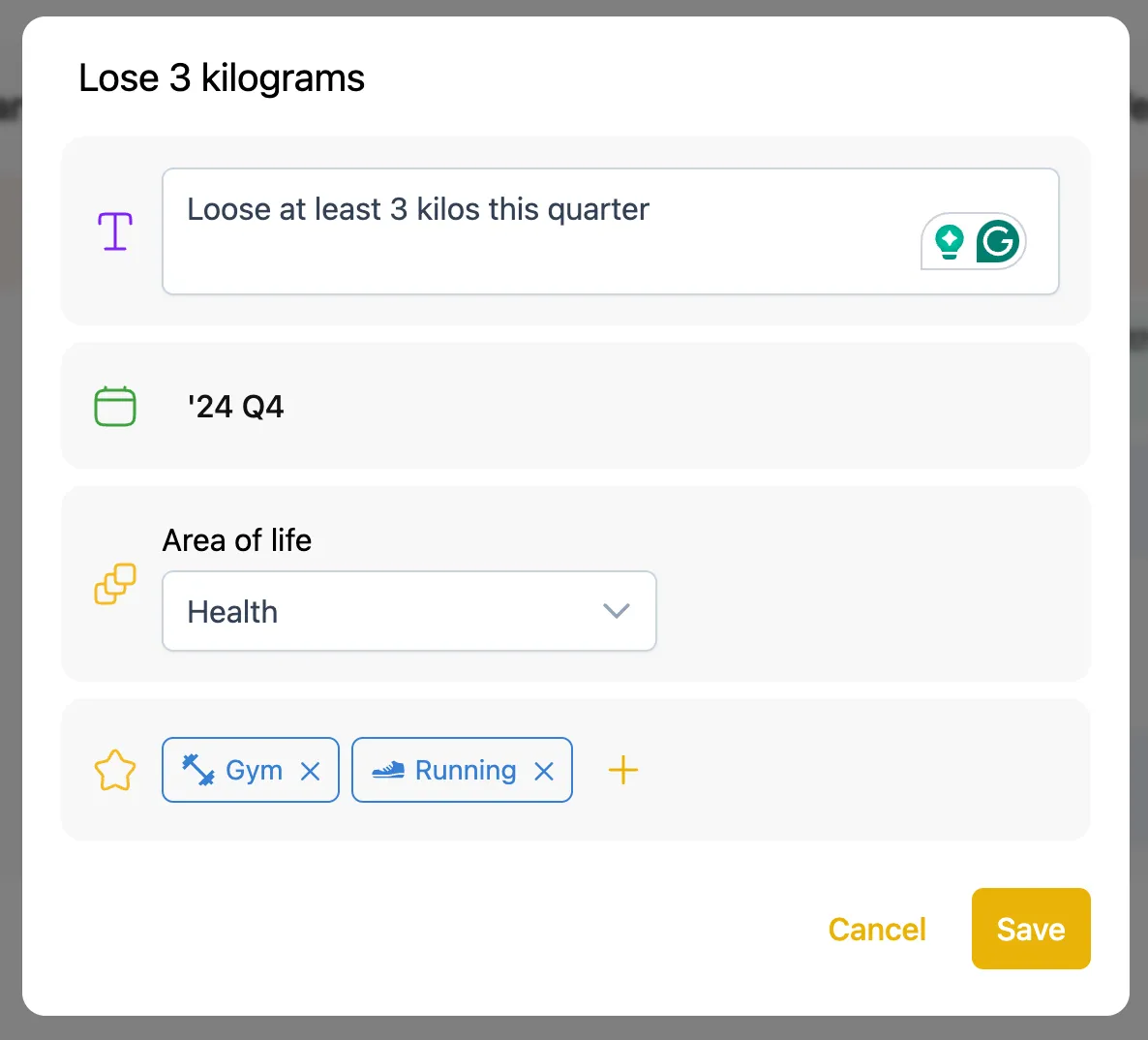Image resolution: width=1148 pixels, height=1040 pixels.
Task: Add a new tag with the plus button
Action: click(x=622, y=770)
